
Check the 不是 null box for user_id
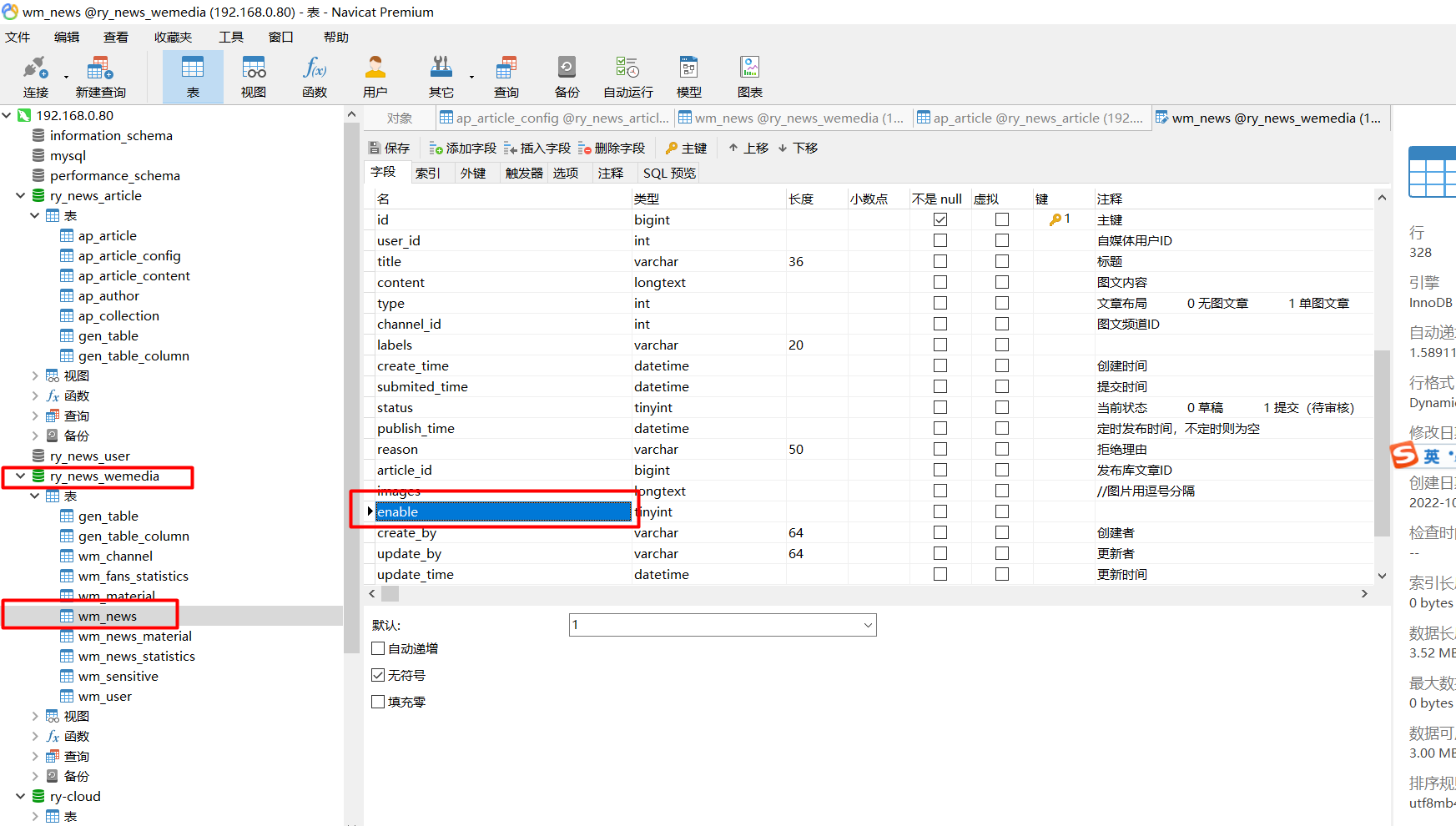tap(940, 240)
